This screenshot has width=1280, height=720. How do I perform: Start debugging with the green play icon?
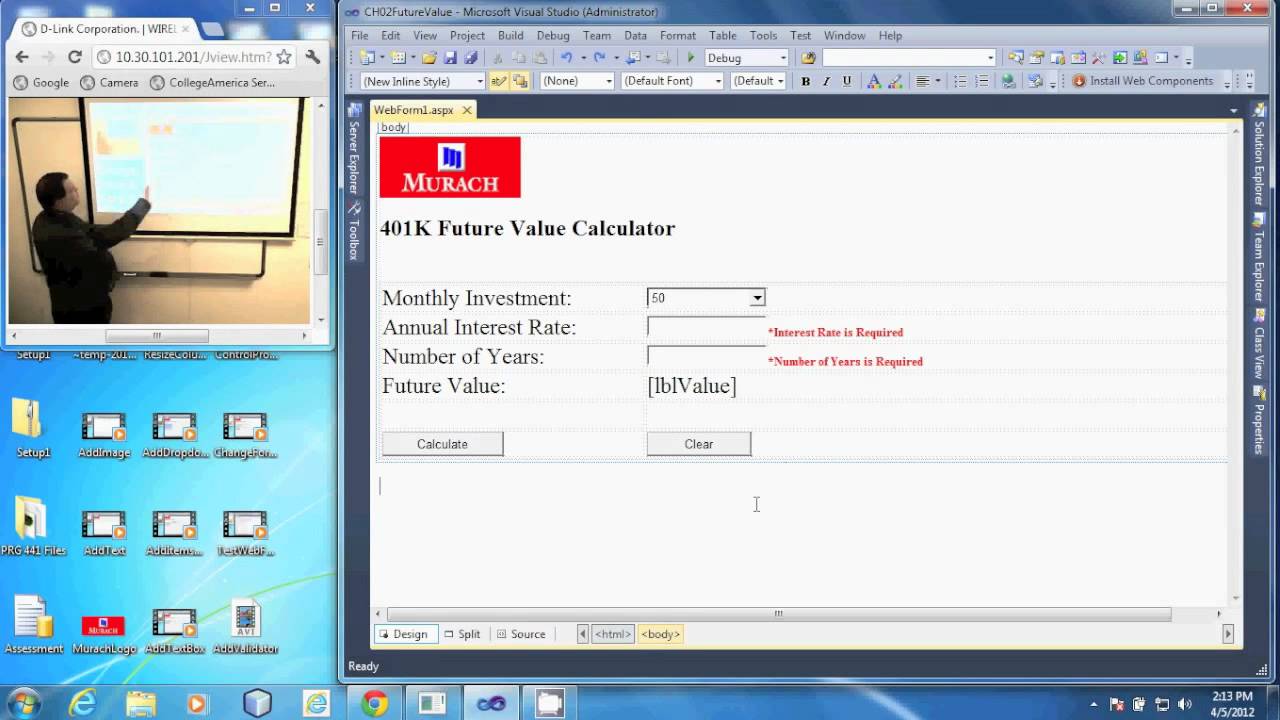pos(690,58)
